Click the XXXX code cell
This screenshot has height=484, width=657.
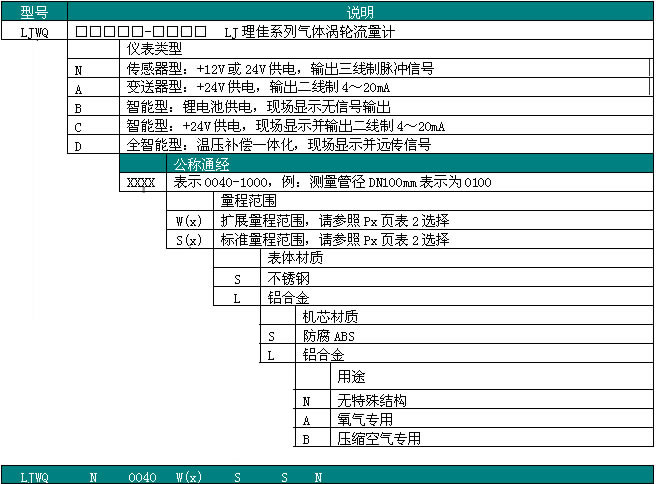[138, 183]
